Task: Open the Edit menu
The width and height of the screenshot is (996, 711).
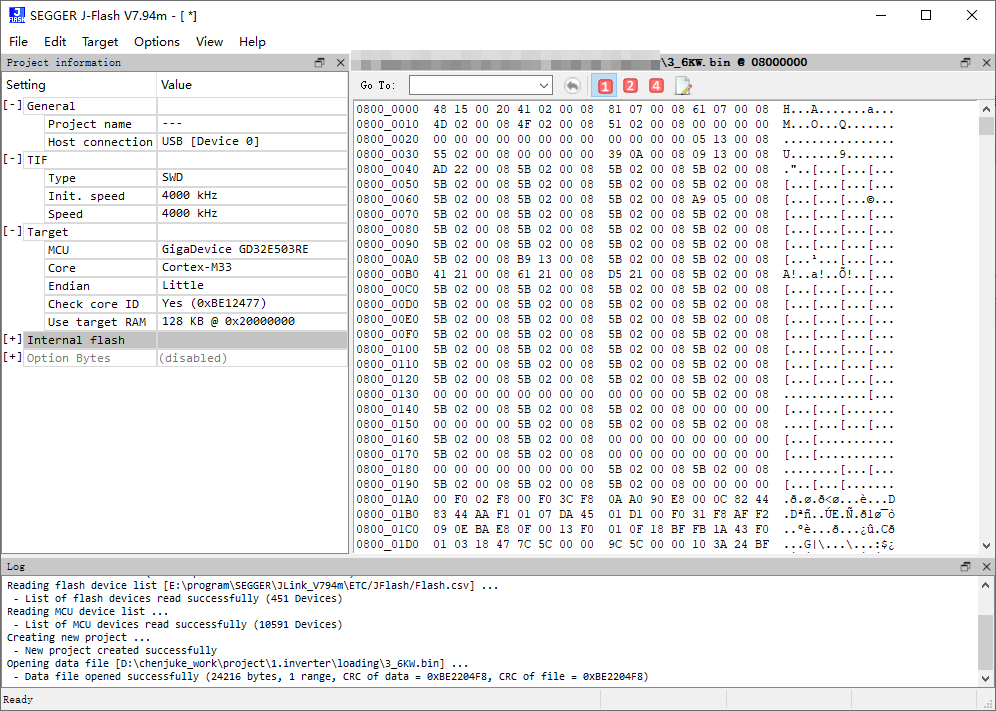Action: click(x=55, y=42)
